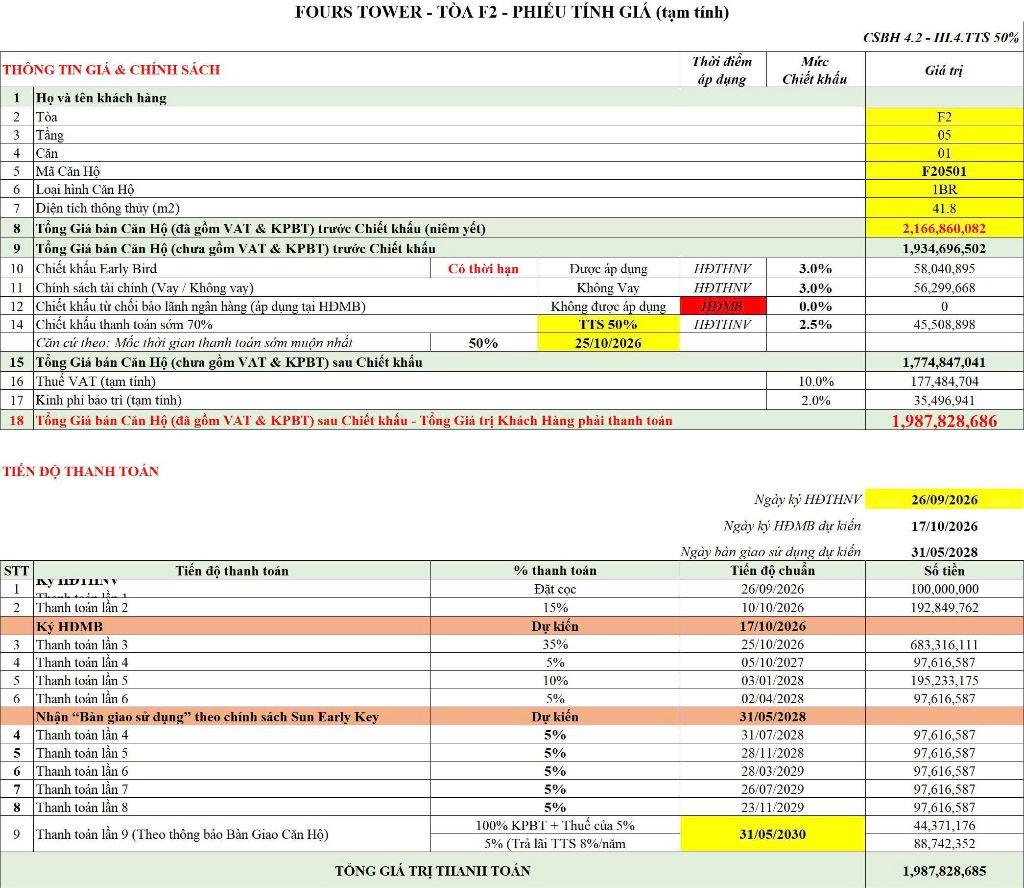Click the yellow "F2" tower value cell
Screen dimensions: 1024x888
pyautogui.click(x=944, y=117)
